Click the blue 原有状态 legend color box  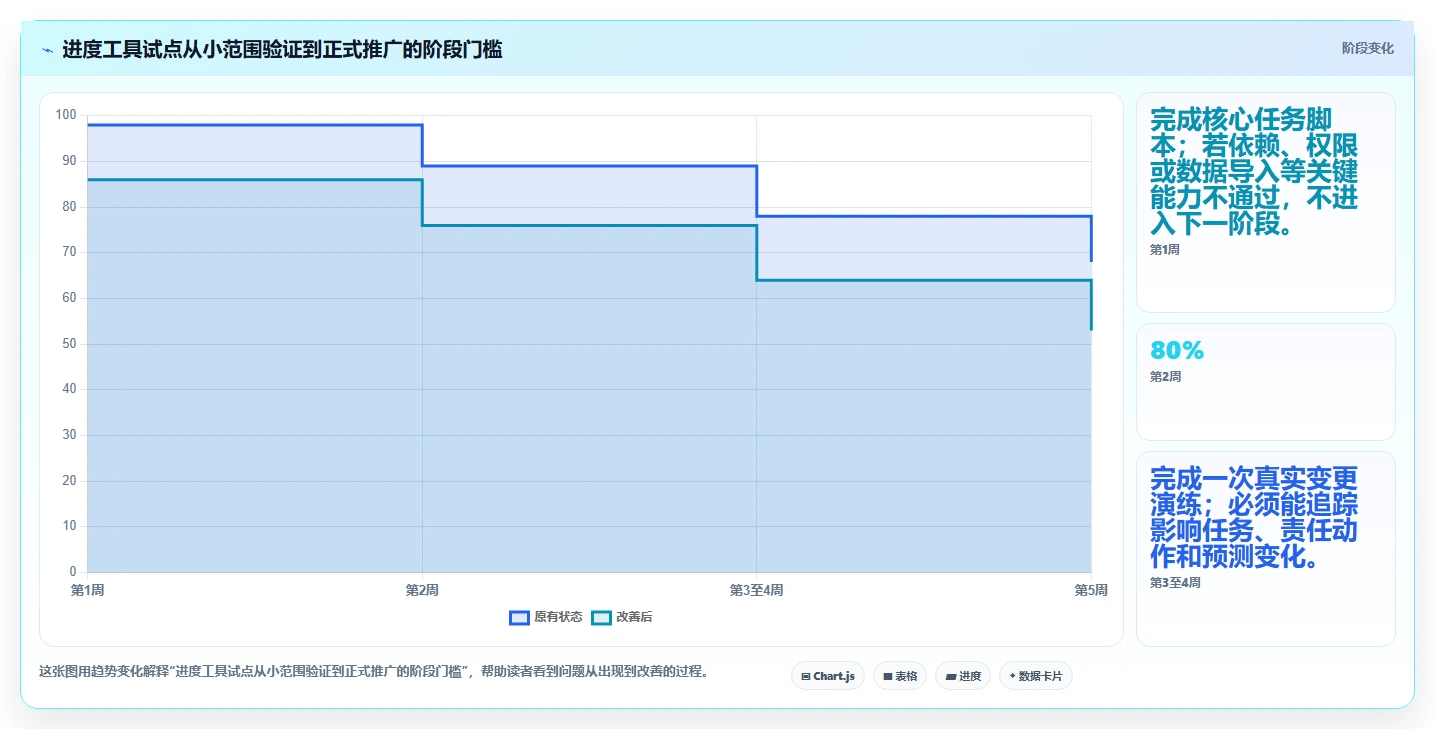pos(519,617)
